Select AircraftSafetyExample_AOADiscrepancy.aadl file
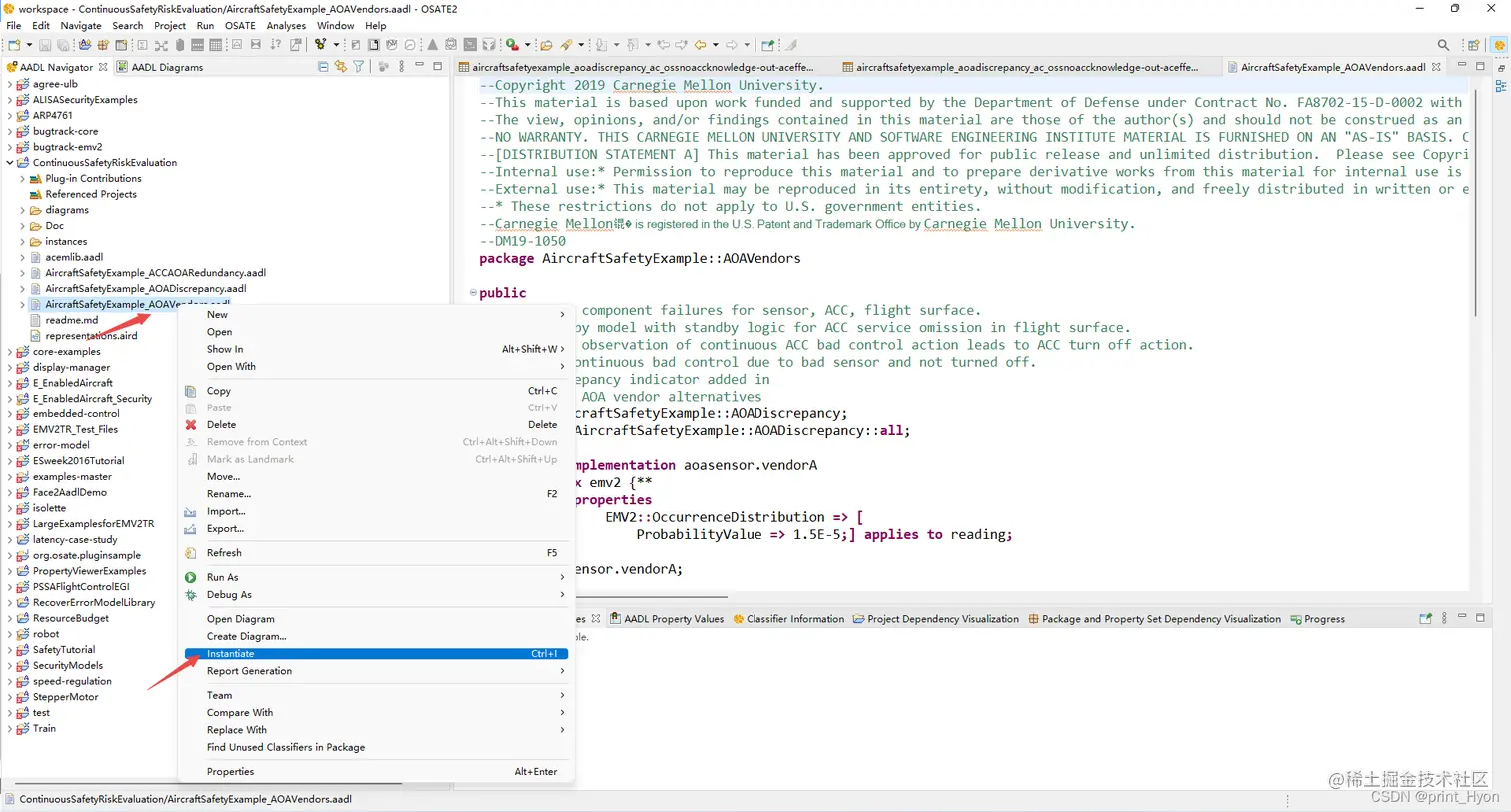The height and width of the screenshot is (812, 1511). (x=145, y=289)
